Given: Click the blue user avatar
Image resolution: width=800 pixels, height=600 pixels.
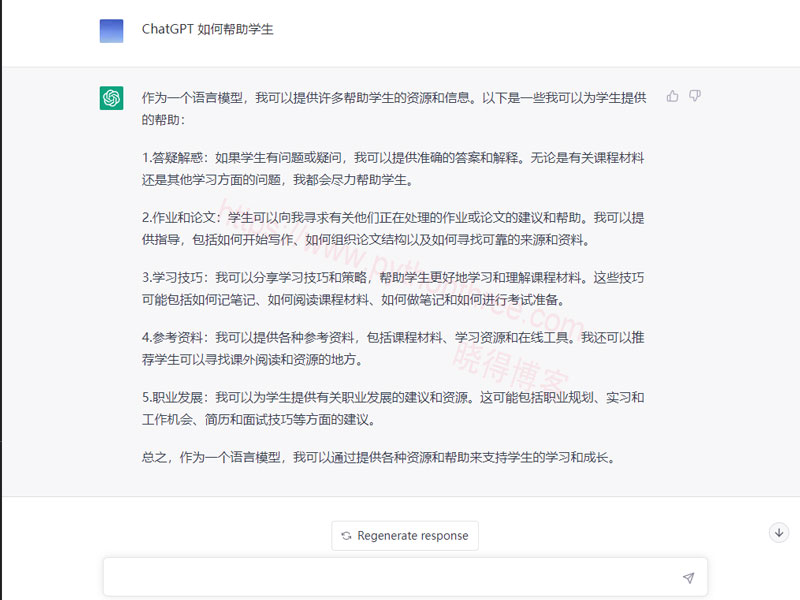Looking at the screenshot, I should click(111, 31).
